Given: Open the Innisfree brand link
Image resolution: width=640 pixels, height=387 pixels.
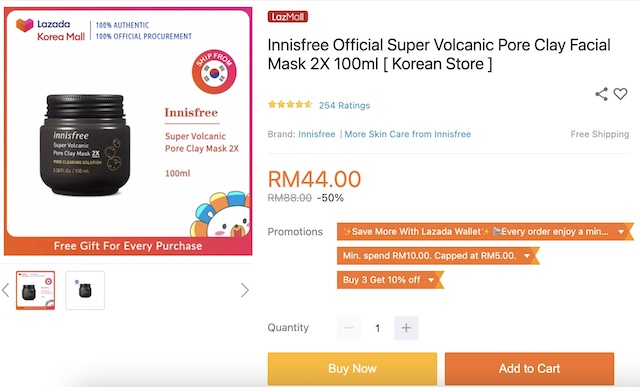Looking at the screenshot, I should point(317,134).
